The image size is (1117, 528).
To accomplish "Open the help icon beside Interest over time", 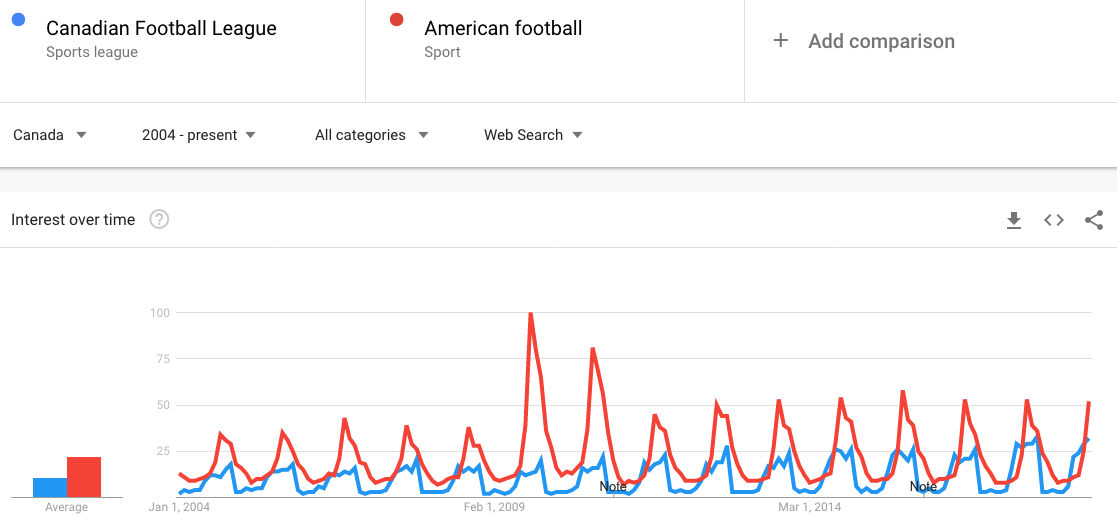I will (159, 219).
